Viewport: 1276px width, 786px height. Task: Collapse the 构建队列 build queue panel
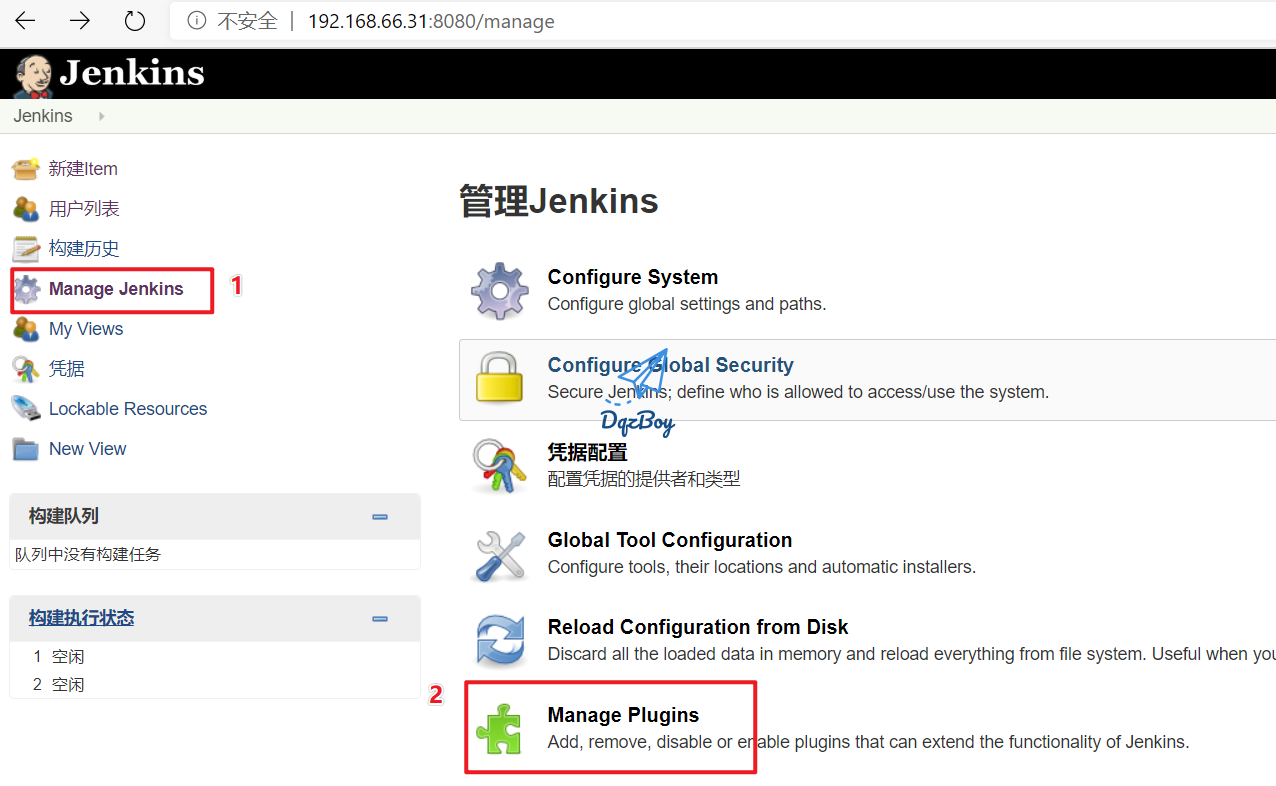click(x=380, y=517)
